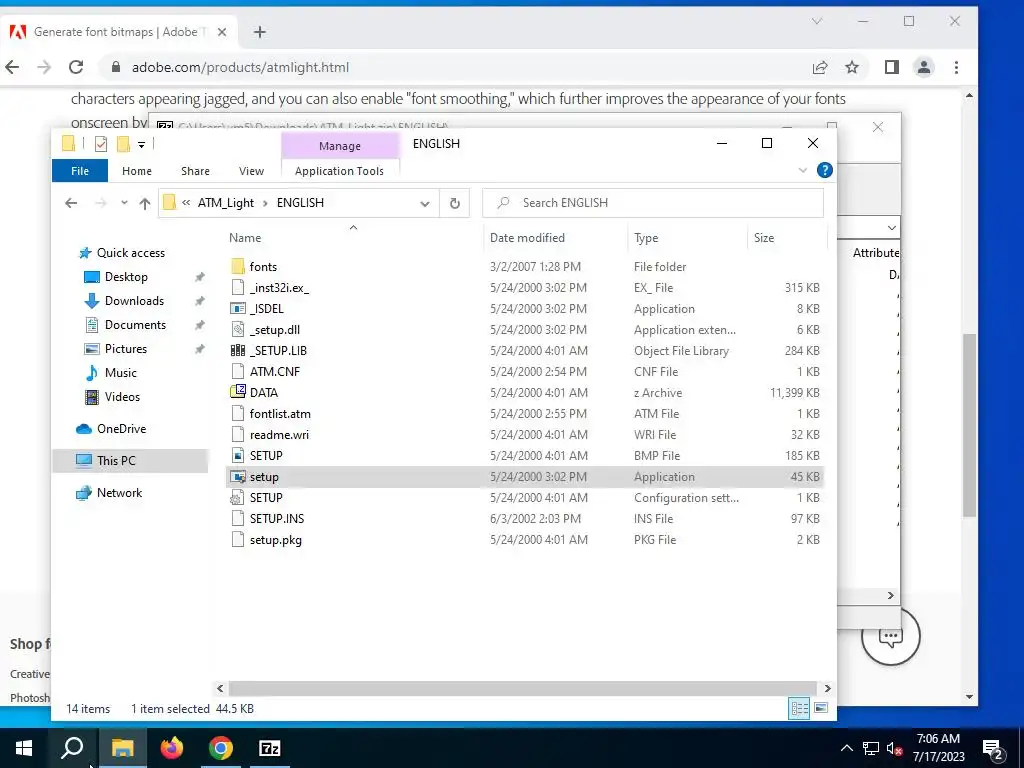The width and height of the screenshot is (1024, 768).
Task: Open the notification center
Action: click(993, 749)
